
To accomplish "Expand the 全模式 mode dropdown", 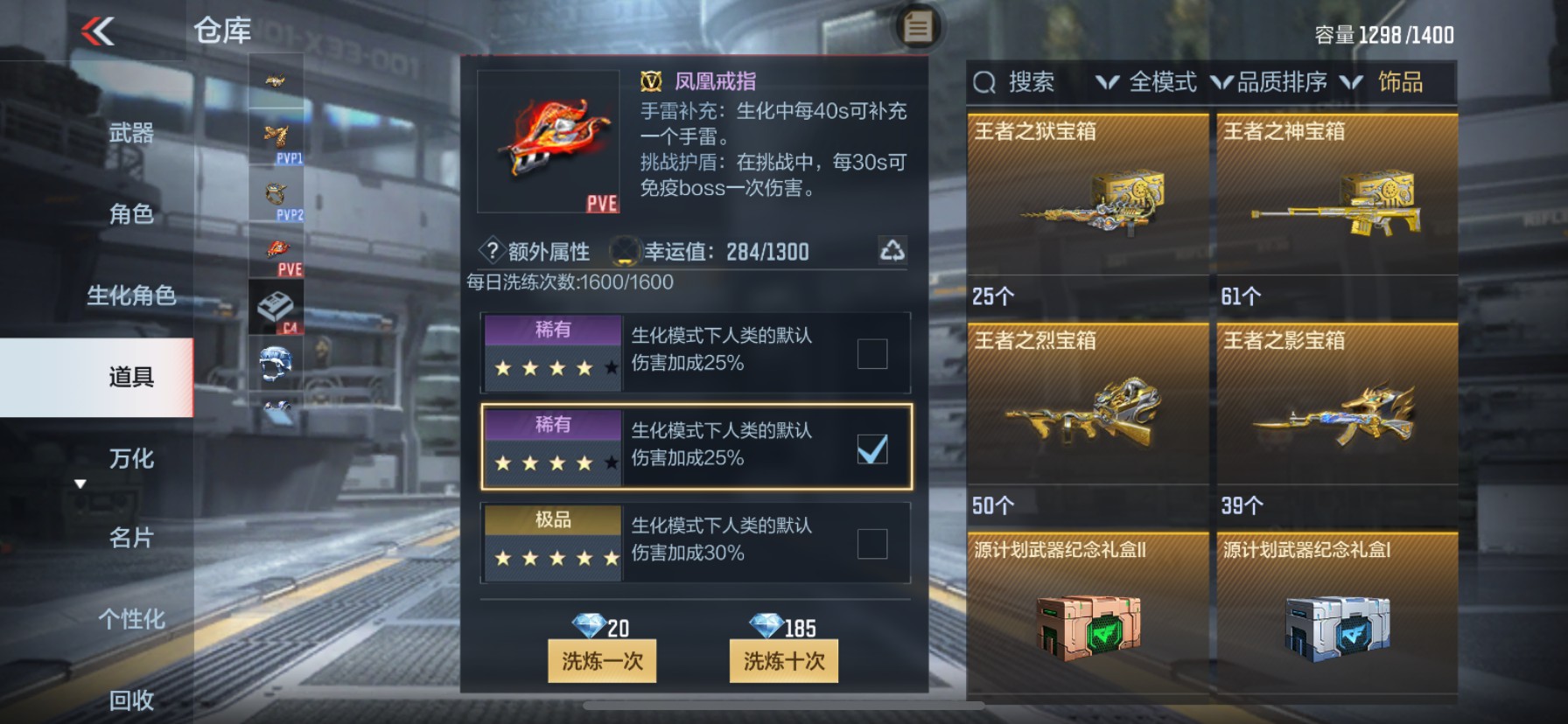I will point(1145,82).
